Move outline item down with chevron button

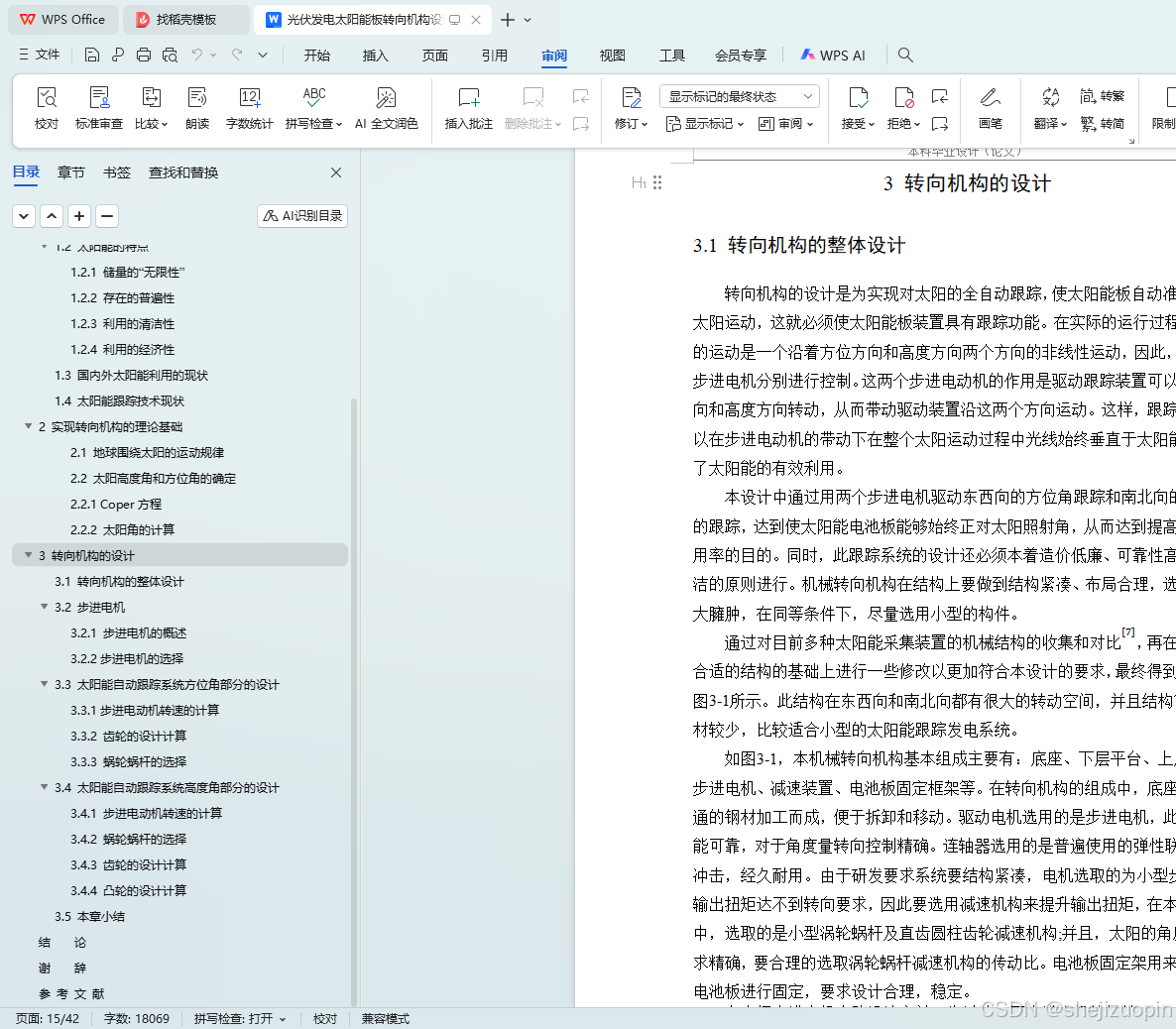click(x=24, y=216)
